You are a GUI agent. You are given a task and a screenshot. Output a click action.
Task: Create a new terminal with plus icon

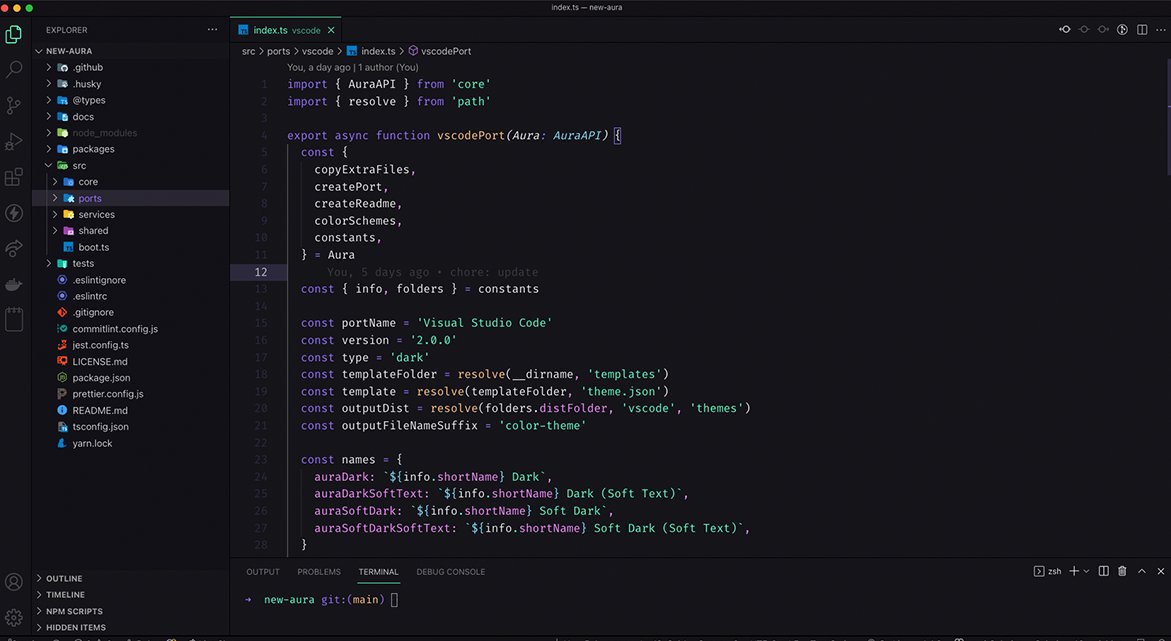point(1074,572)
